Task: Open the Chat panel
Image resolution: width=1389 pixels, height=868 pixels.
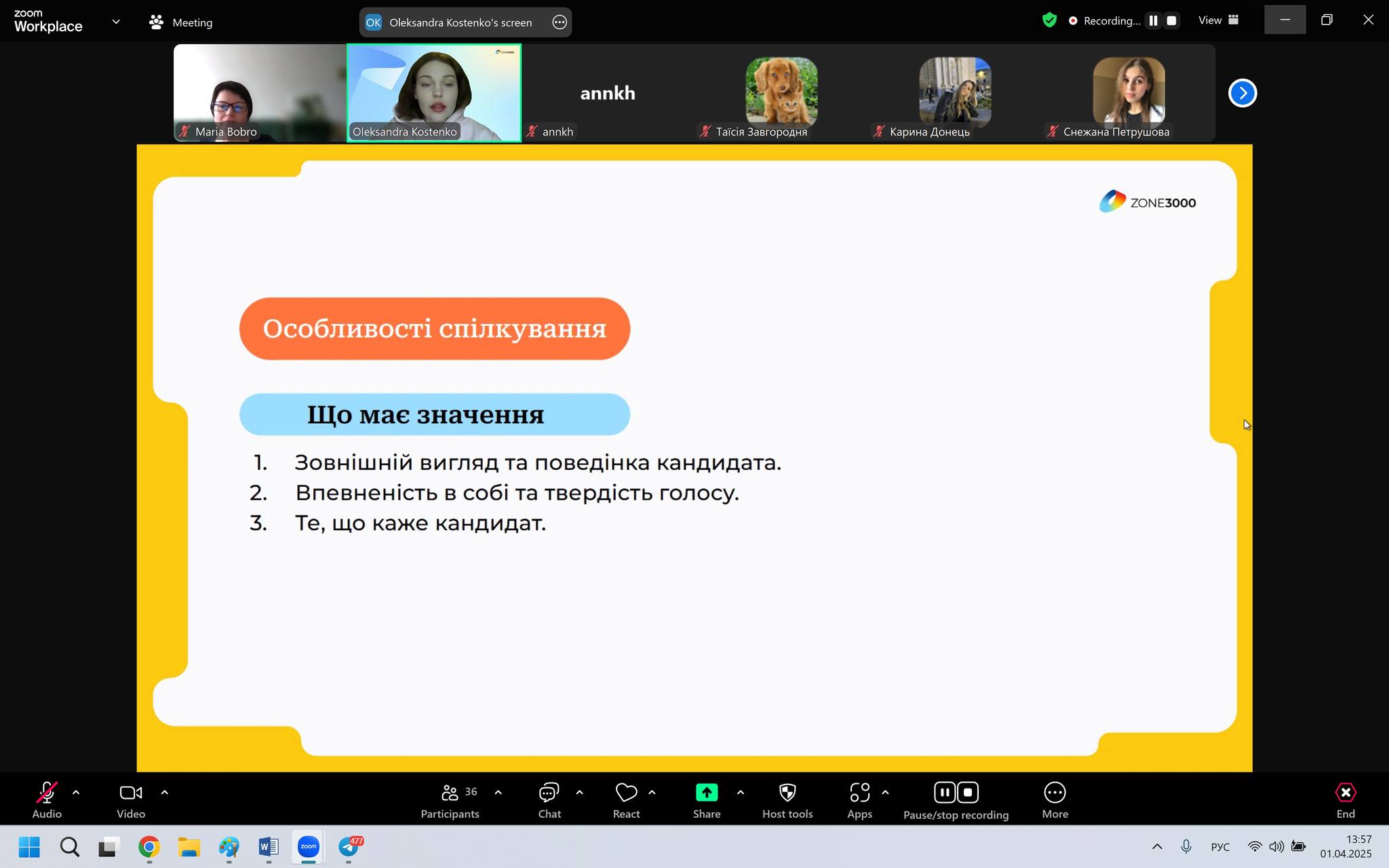Action: pyautogui.click(x=549, y=793)
